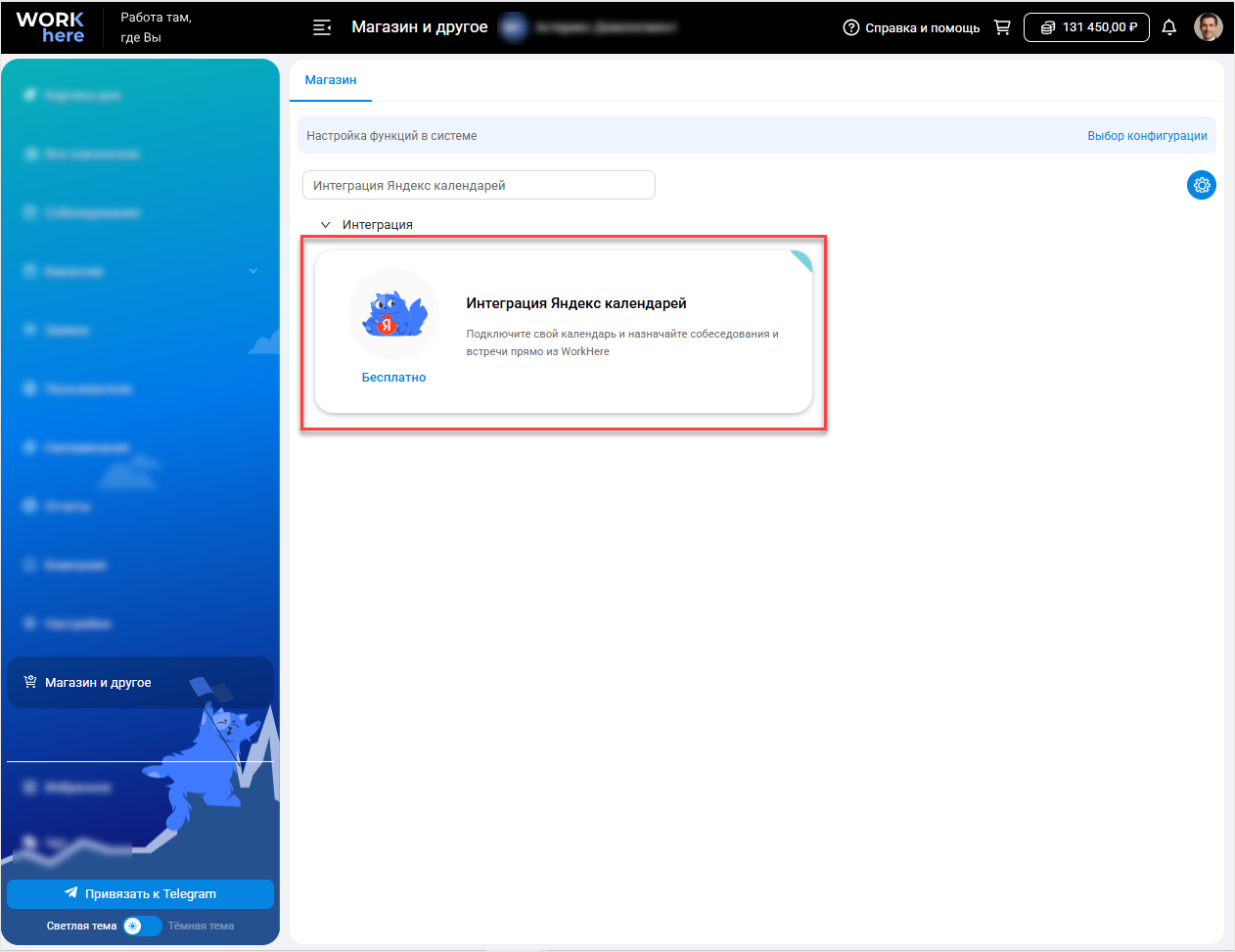Viewport: 1235px width, 952px height.
Task: Click Привязать к Telegram button
Action: click(x=140, y=894)
